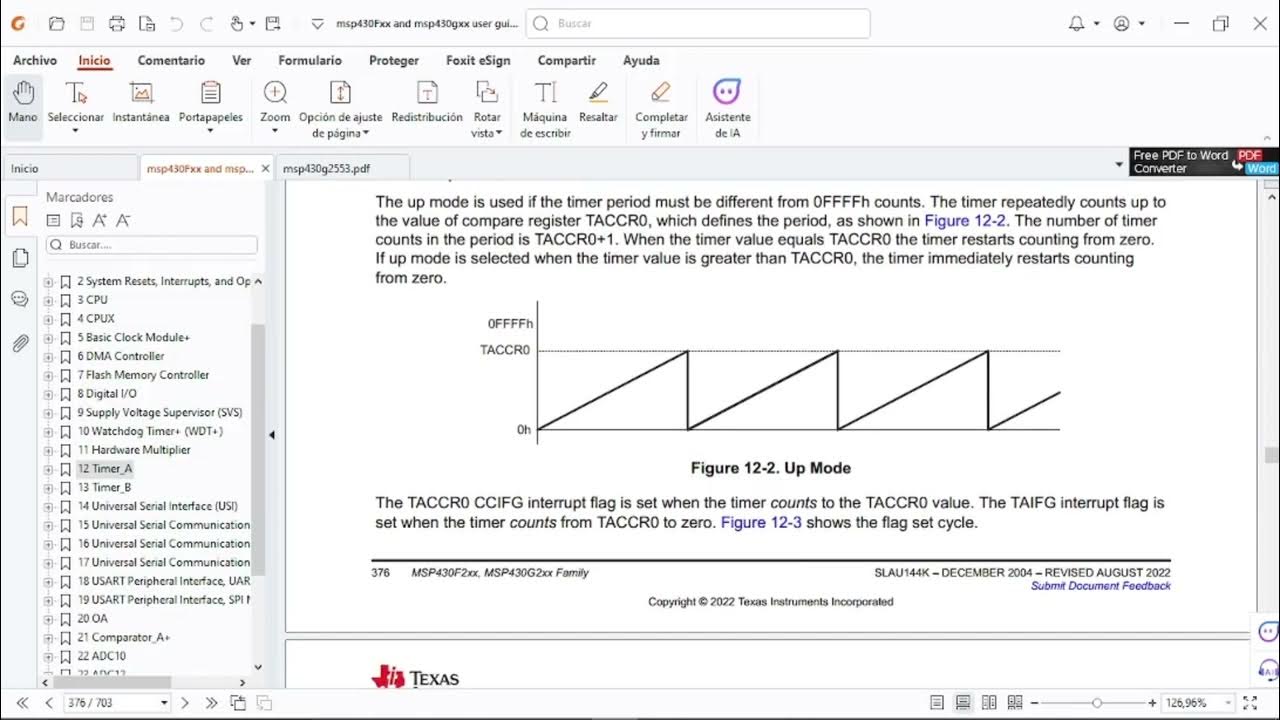Click the increase bookmark font size icon
The image size is (1280, 720).
click(x=100, y=220)
